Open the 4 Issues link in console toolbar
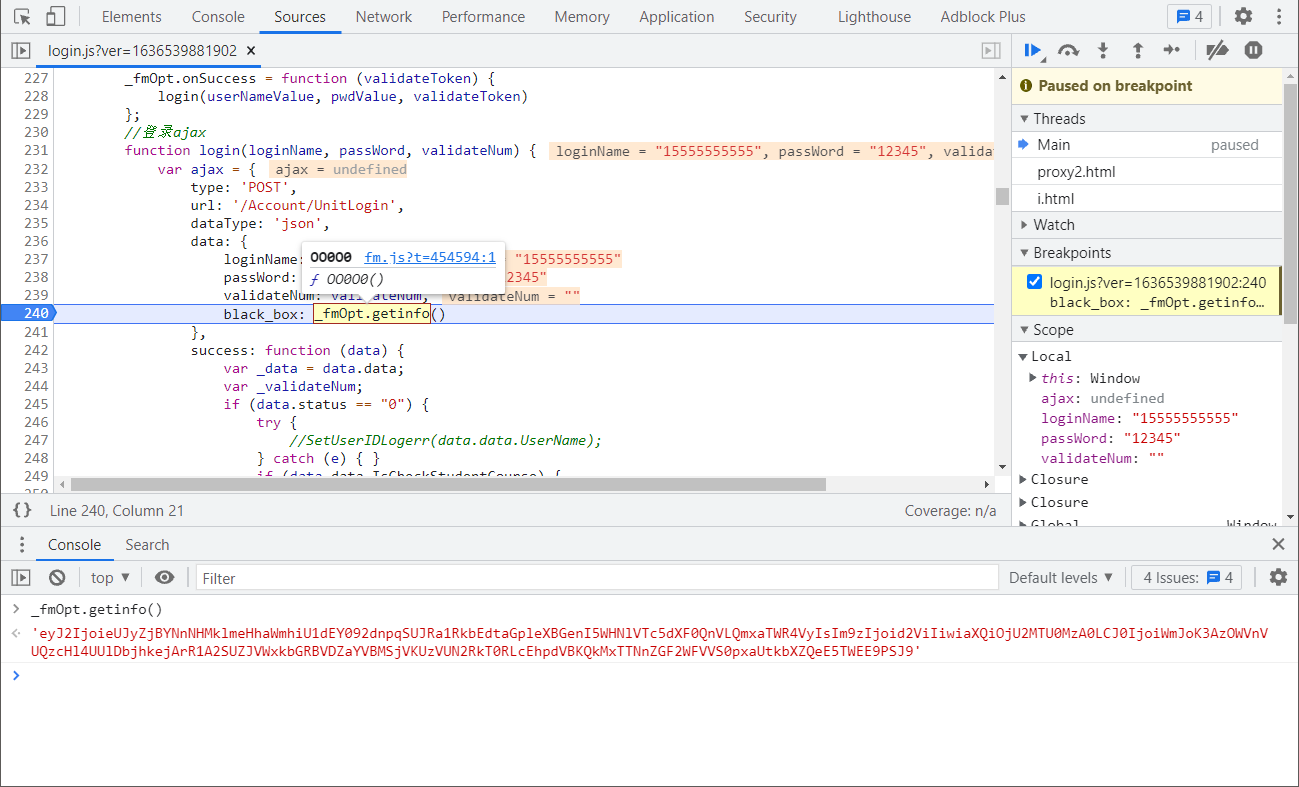Screen dimensions: 1299x787 tap(1187, 578)
